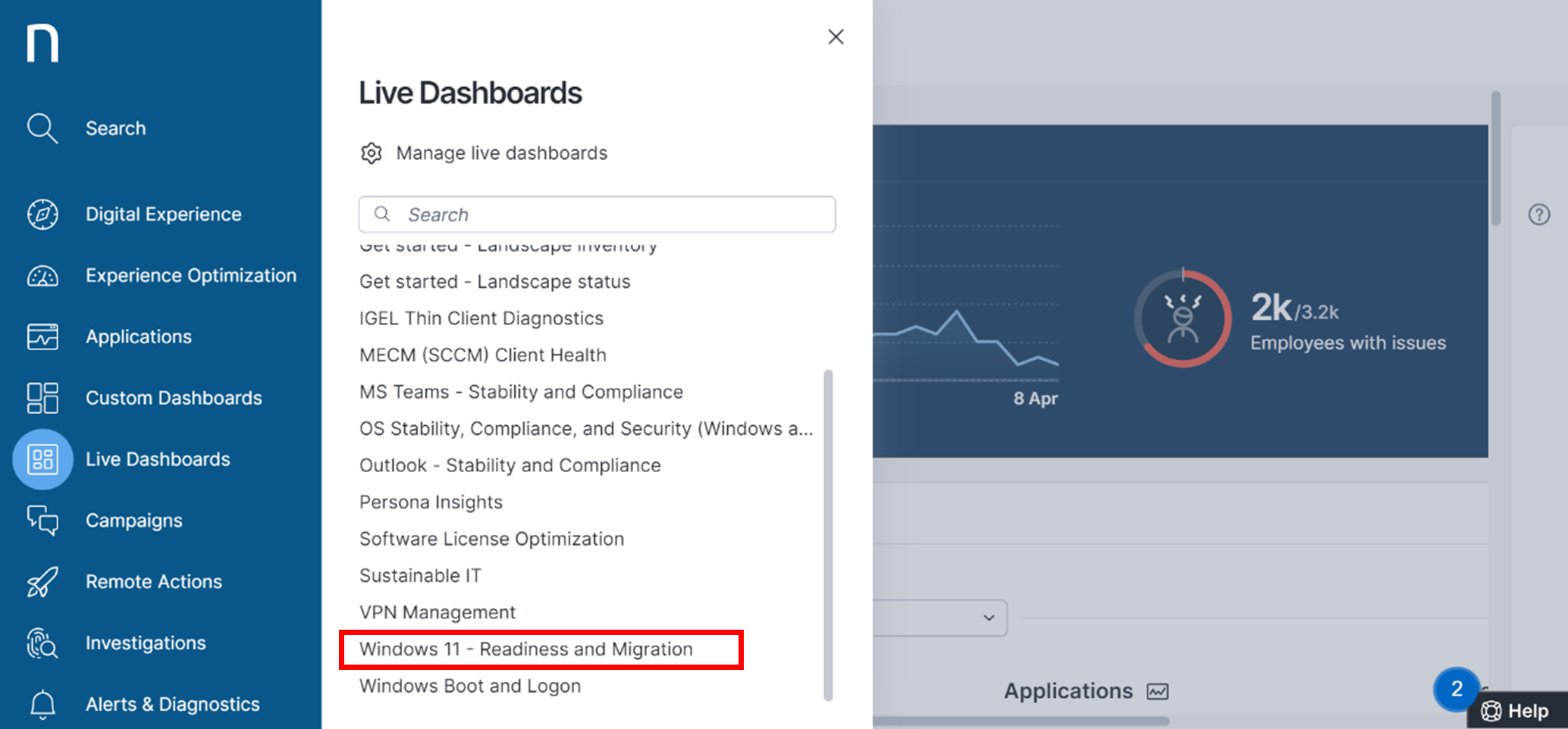Open Windows 11 - Readiness and Migration dashboard
Image resolution: width=1568 pixels, height=729 pixels.
point(525,649)
